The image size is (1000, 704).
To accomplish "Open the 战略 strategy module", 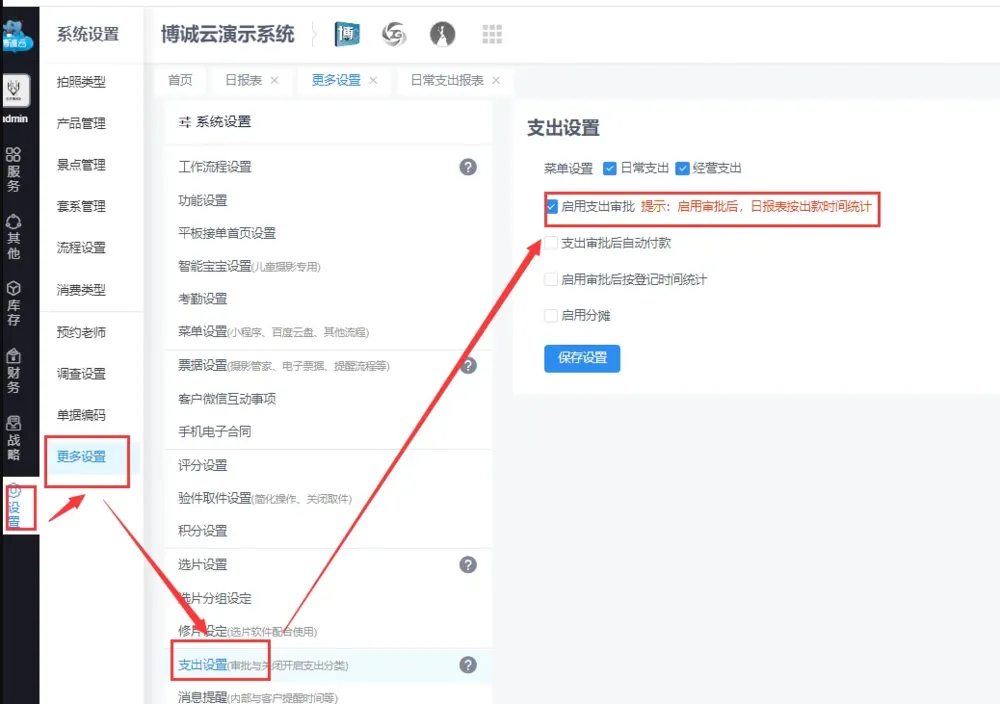I will pos(14,437).
